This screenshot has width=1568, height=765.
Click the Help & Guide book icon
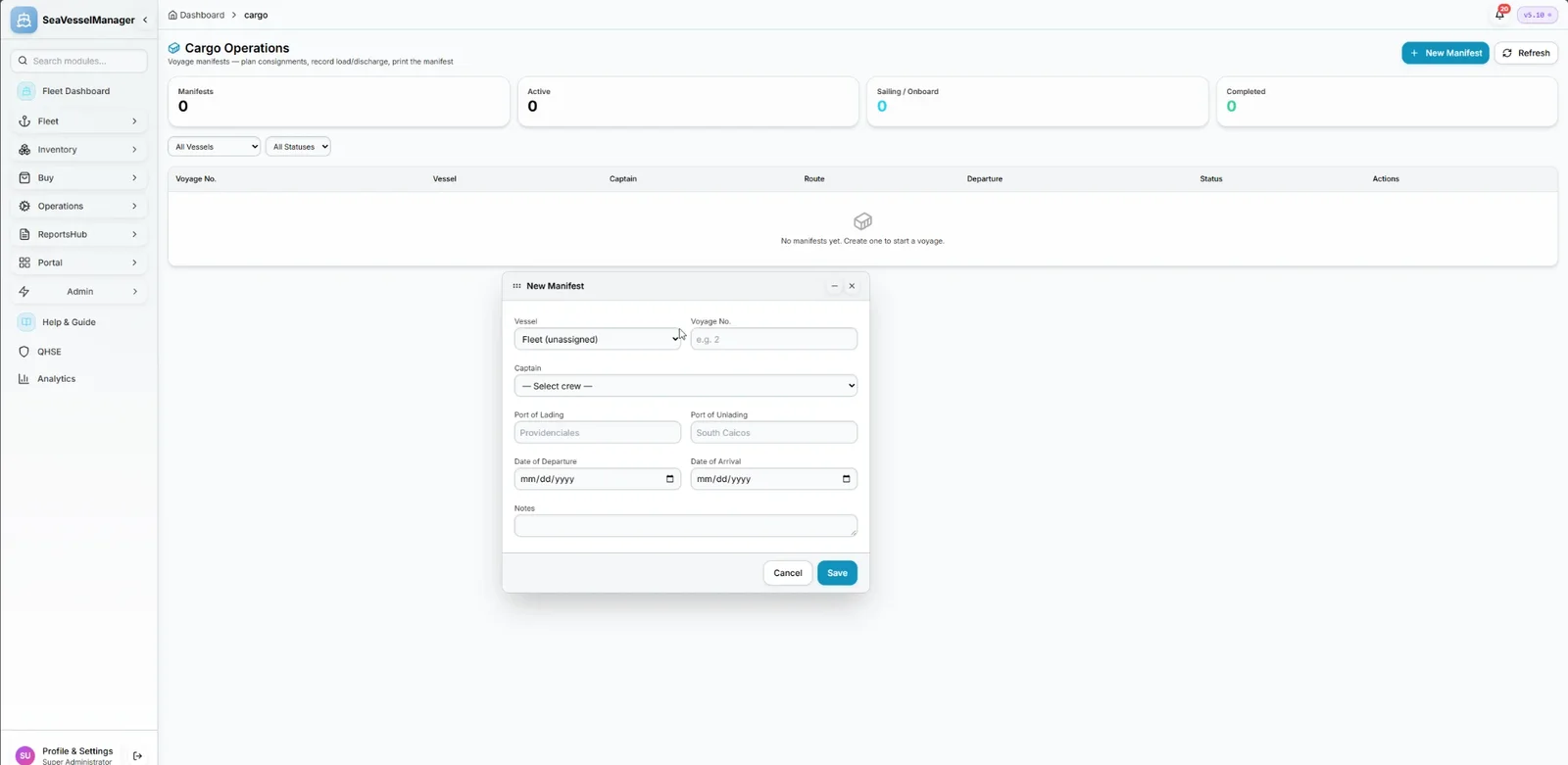click(26, 322)
